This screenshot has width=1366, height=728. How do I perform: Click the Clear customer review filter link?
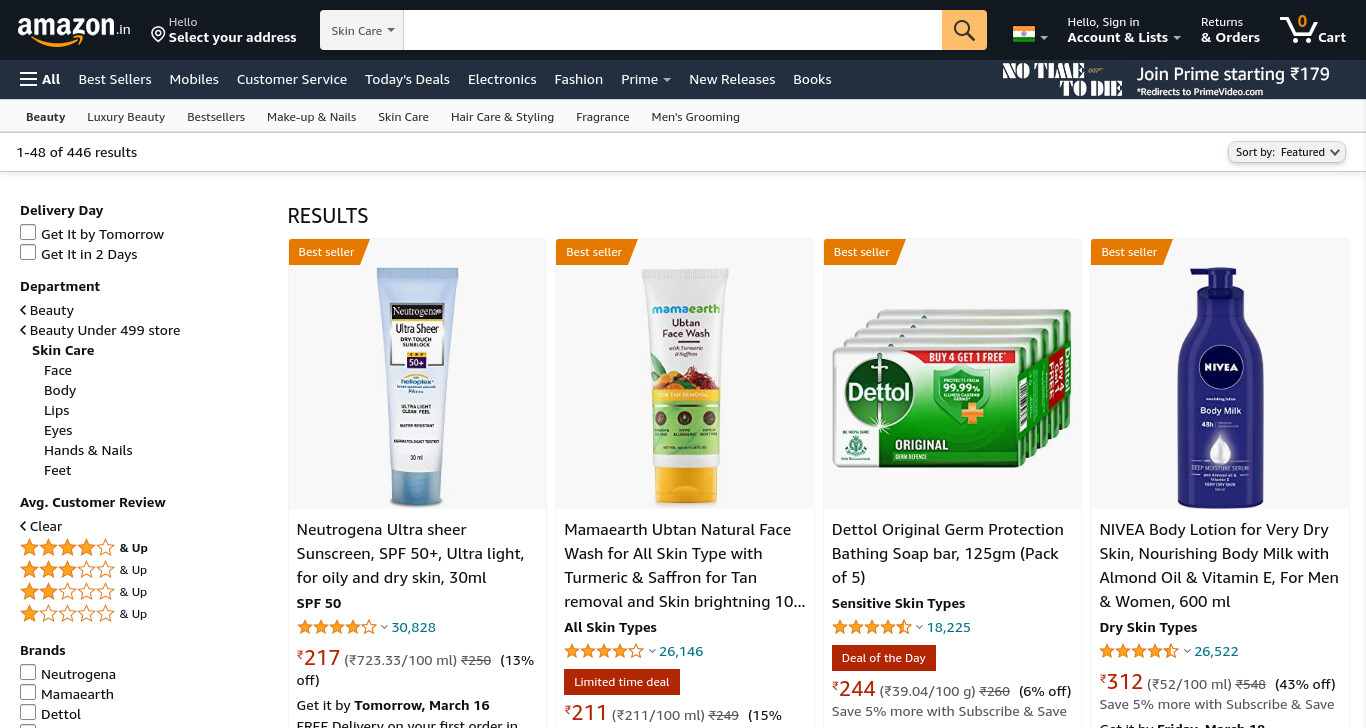pyautogui.click(x=41, y=526)
